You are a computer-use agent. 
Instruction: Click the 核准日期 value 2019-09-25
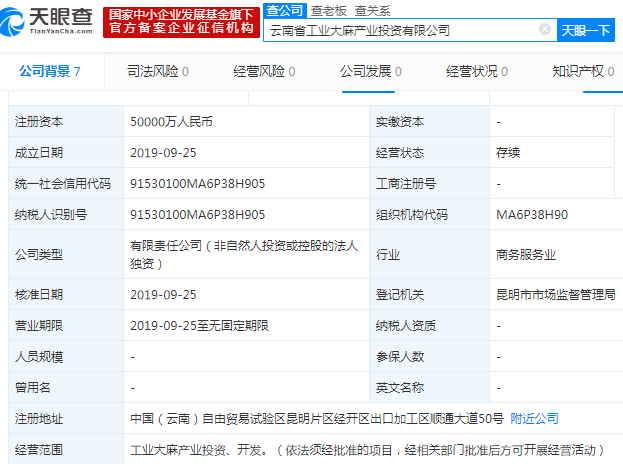tap(163, 295)
